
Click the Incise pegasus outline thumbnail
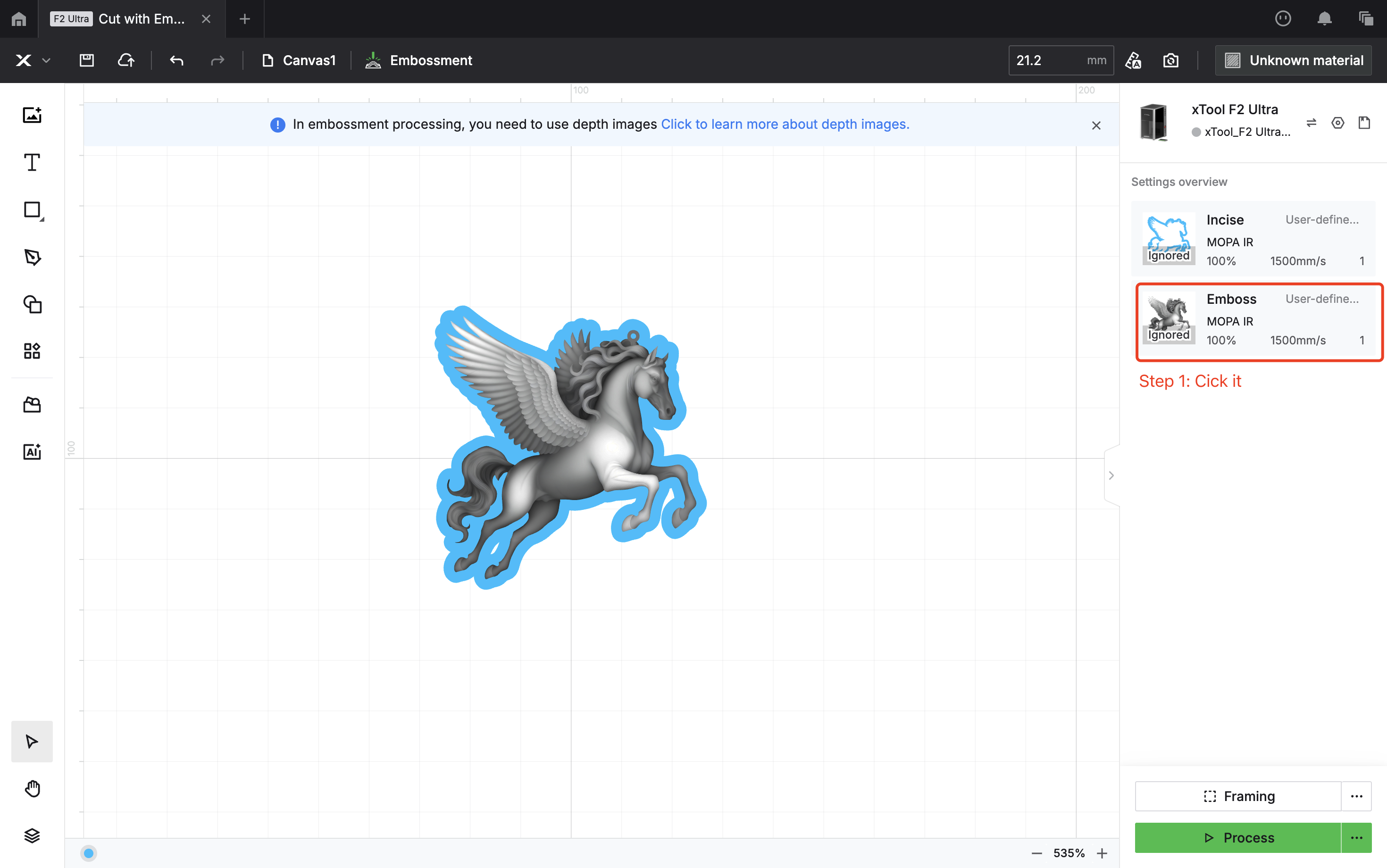1168,238
